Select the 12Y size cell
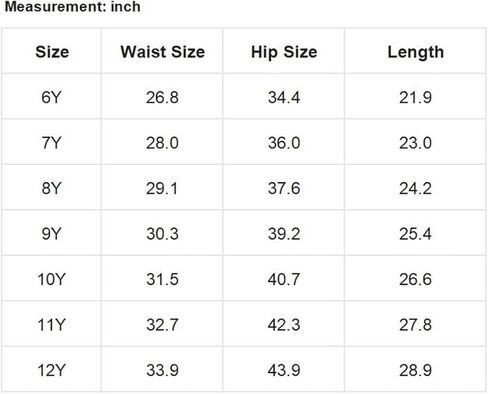This screenshot has width=488, height=394. 51,370
